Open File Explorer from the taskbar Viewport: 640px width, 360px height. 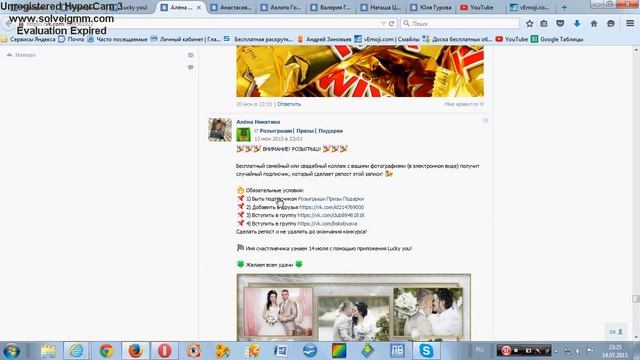[48, 351]
